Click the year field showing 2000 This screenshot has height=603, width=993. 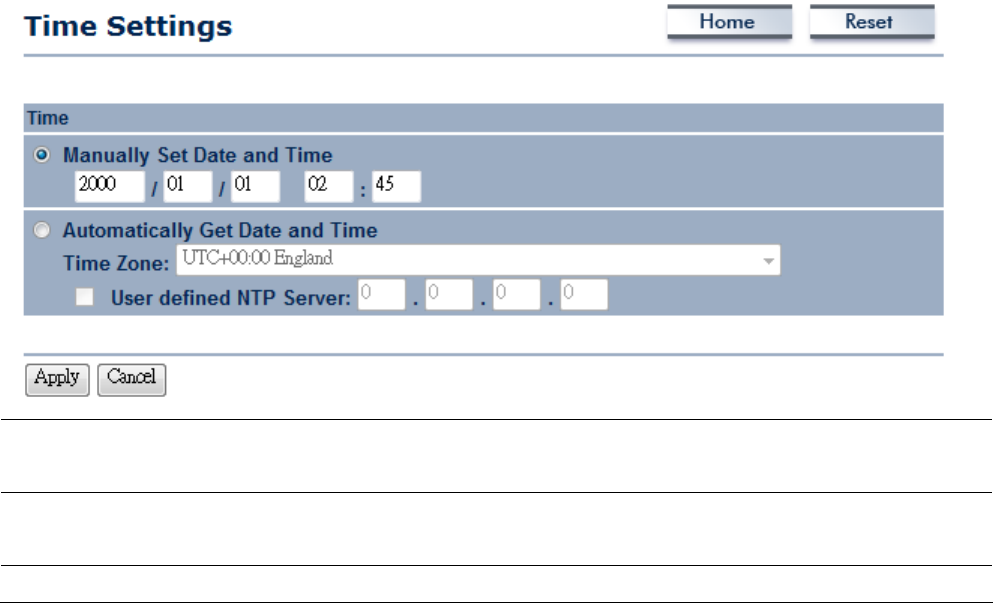click(110, 186)
